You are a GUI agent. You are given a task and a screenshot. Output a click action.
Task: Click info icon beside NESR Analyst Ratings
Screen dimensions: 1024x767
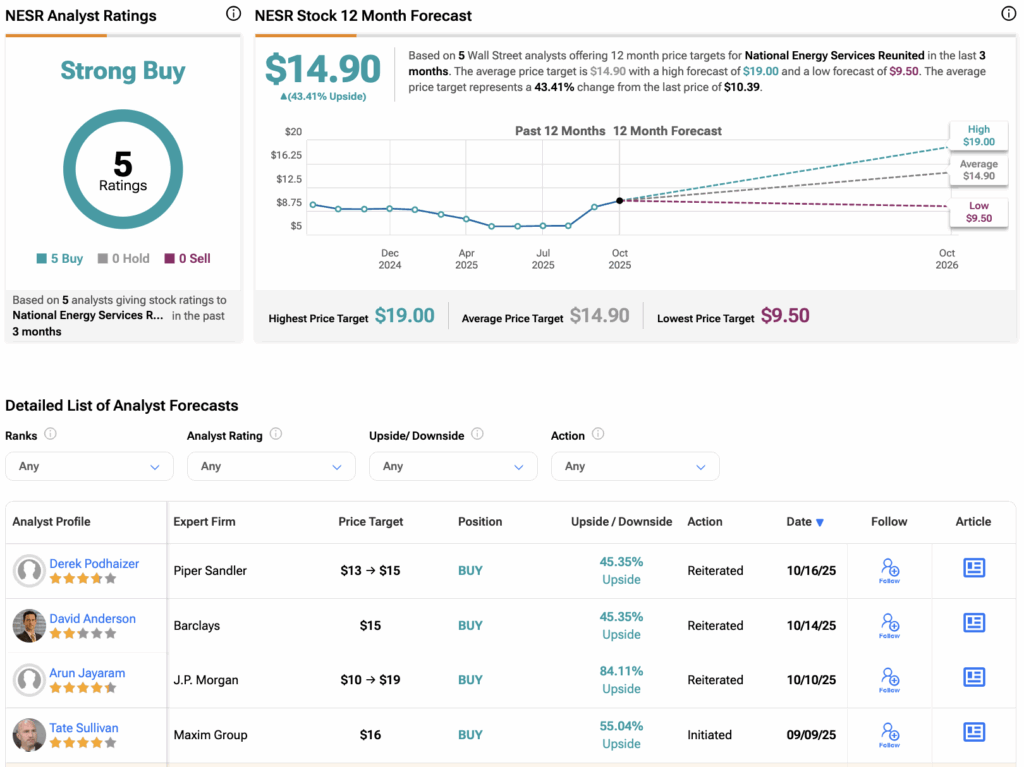pyautogui.click(x=233, y=14)
